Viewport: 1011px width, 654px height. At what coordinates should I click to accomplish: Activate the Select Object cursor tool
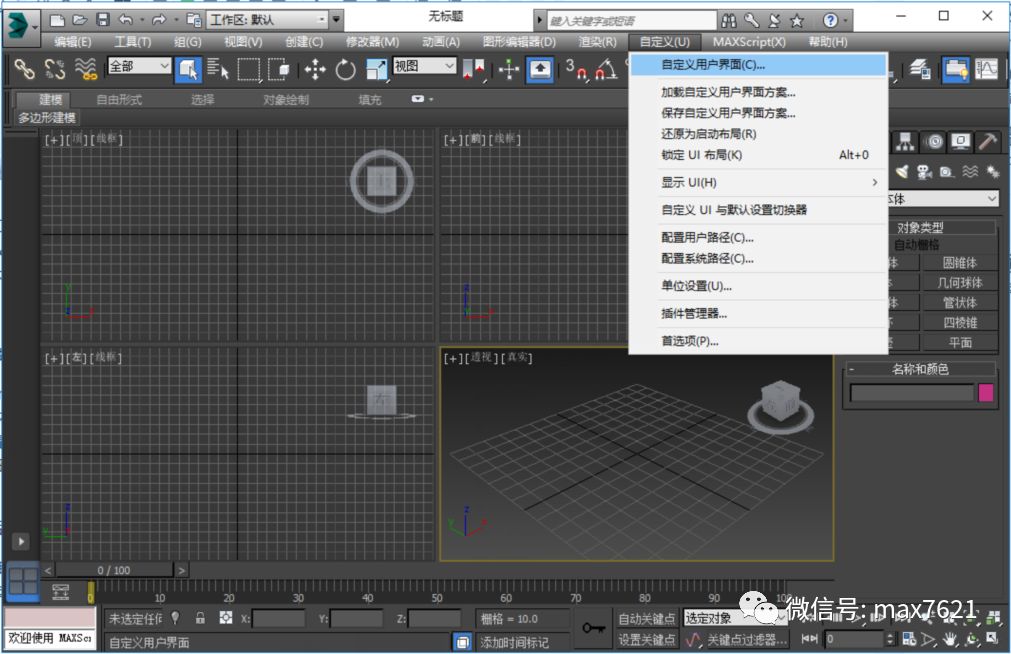(188, 69)
